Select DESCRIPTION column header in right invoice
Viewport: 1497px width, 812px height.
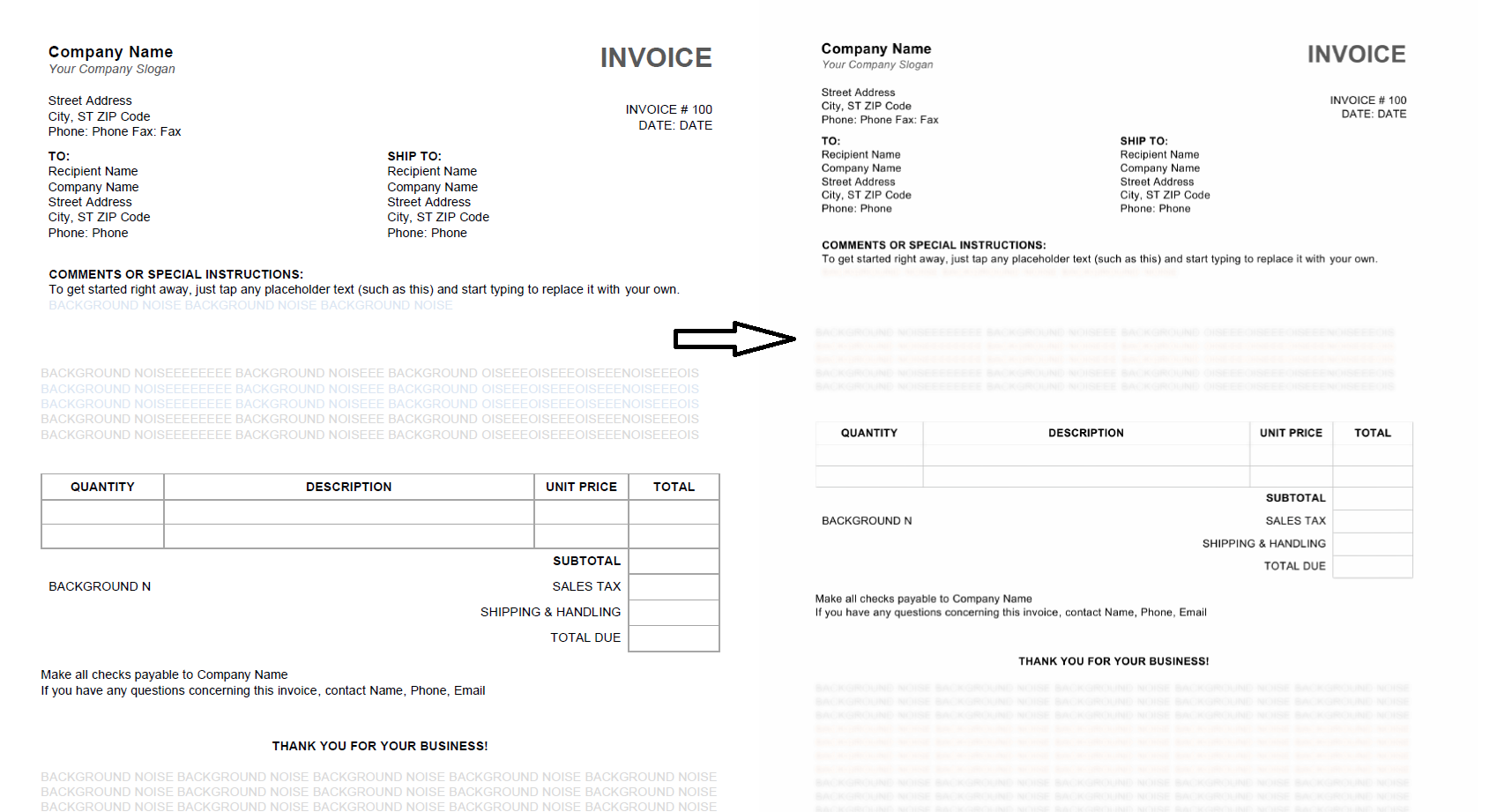click(1086, 433)
